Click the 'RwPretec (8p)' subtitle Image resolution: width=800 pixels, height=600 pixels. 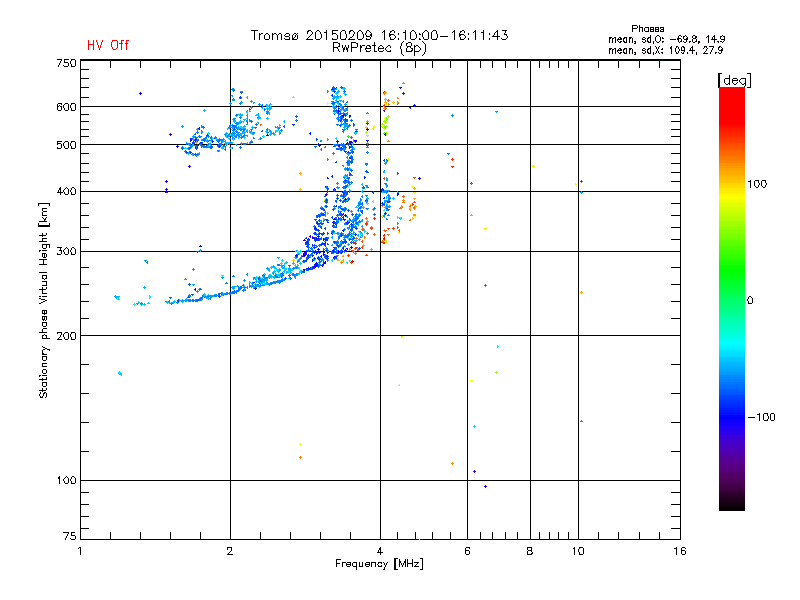379,48
